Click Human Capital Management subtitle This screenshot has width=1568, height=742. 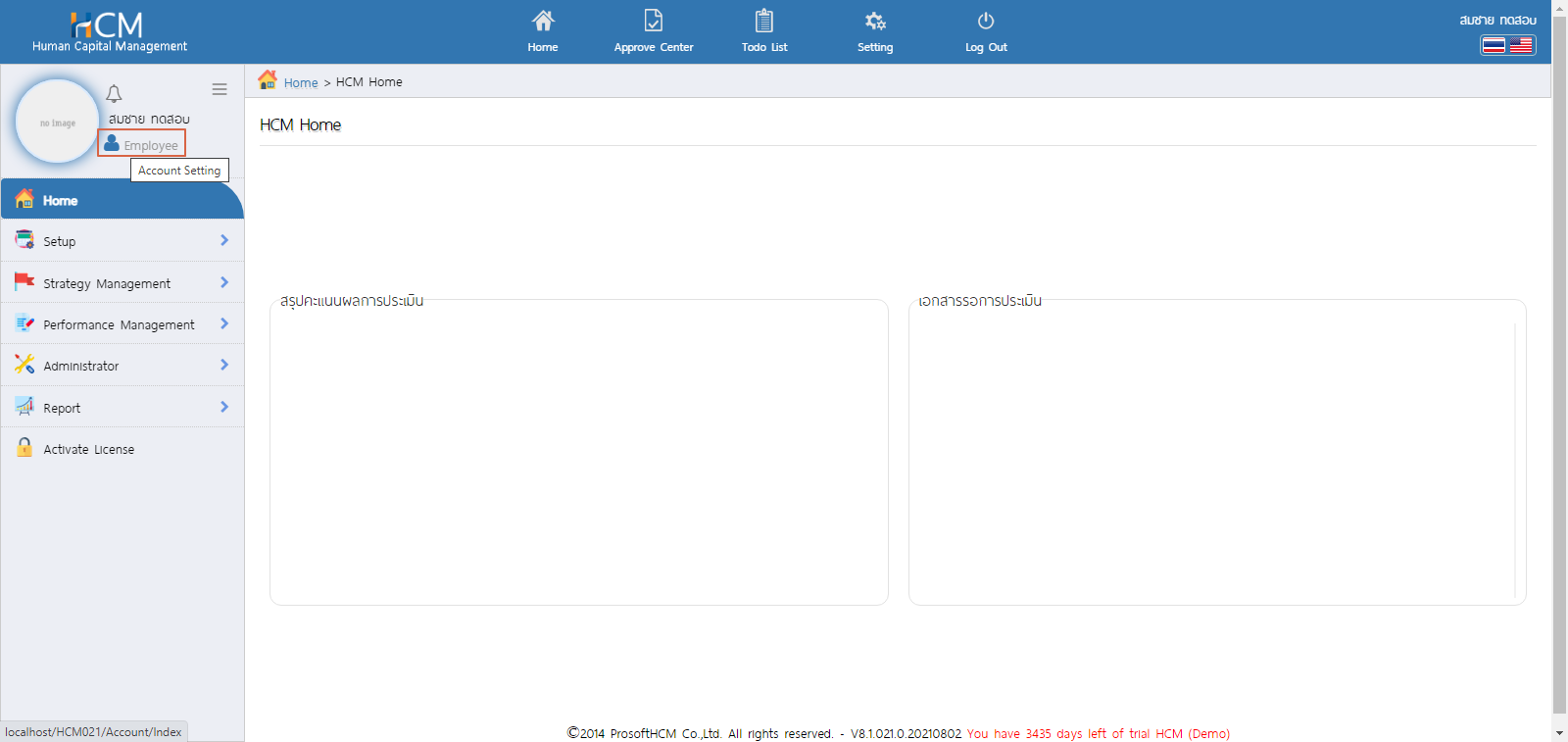[110, 46]
